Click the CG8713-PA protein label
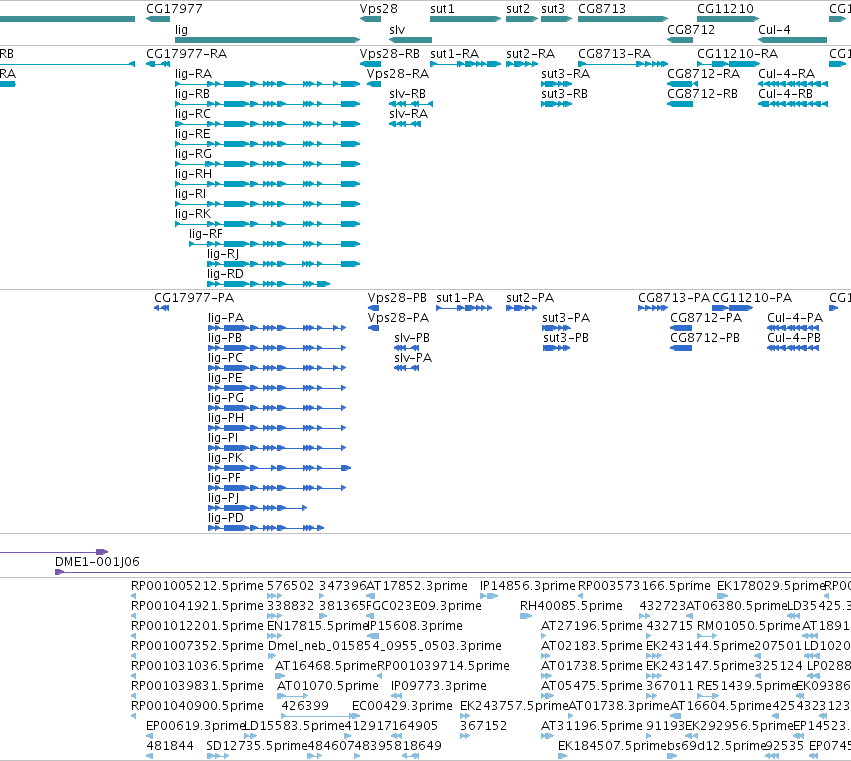The image size is (851, 761). [674, 298]
